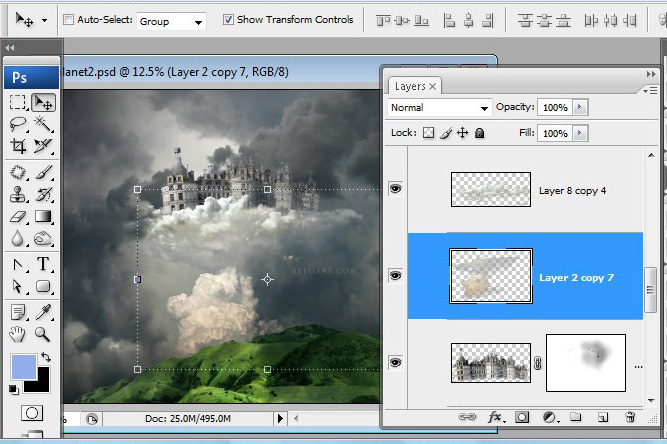Select the Gradient tool

(43, 216)
